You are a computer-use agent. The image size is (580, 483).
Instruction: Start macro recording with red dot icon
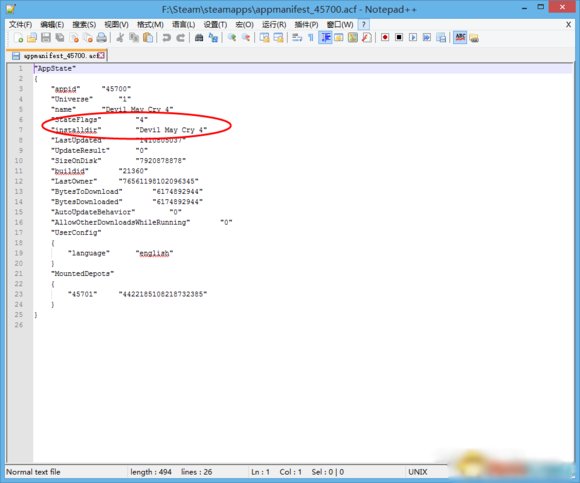point(385,38)
